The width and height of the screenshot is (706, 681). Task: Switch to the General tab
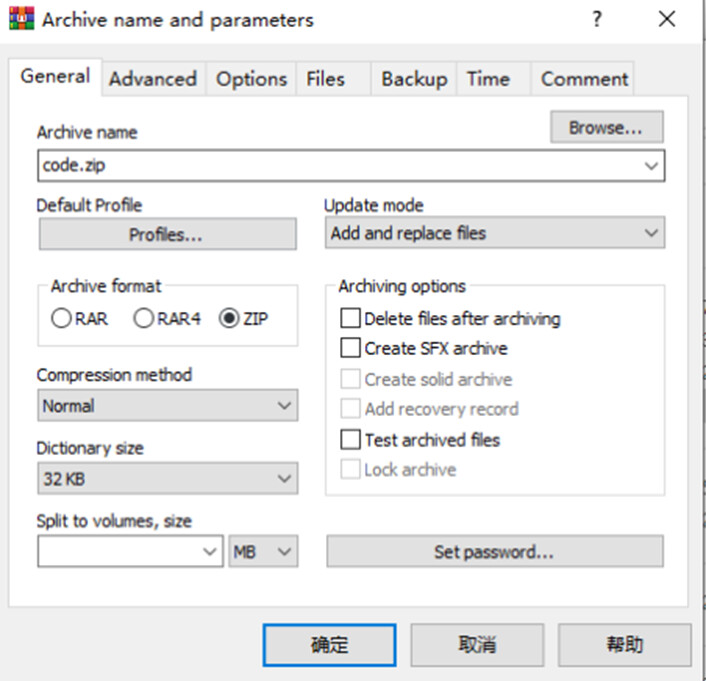point(55,77)
